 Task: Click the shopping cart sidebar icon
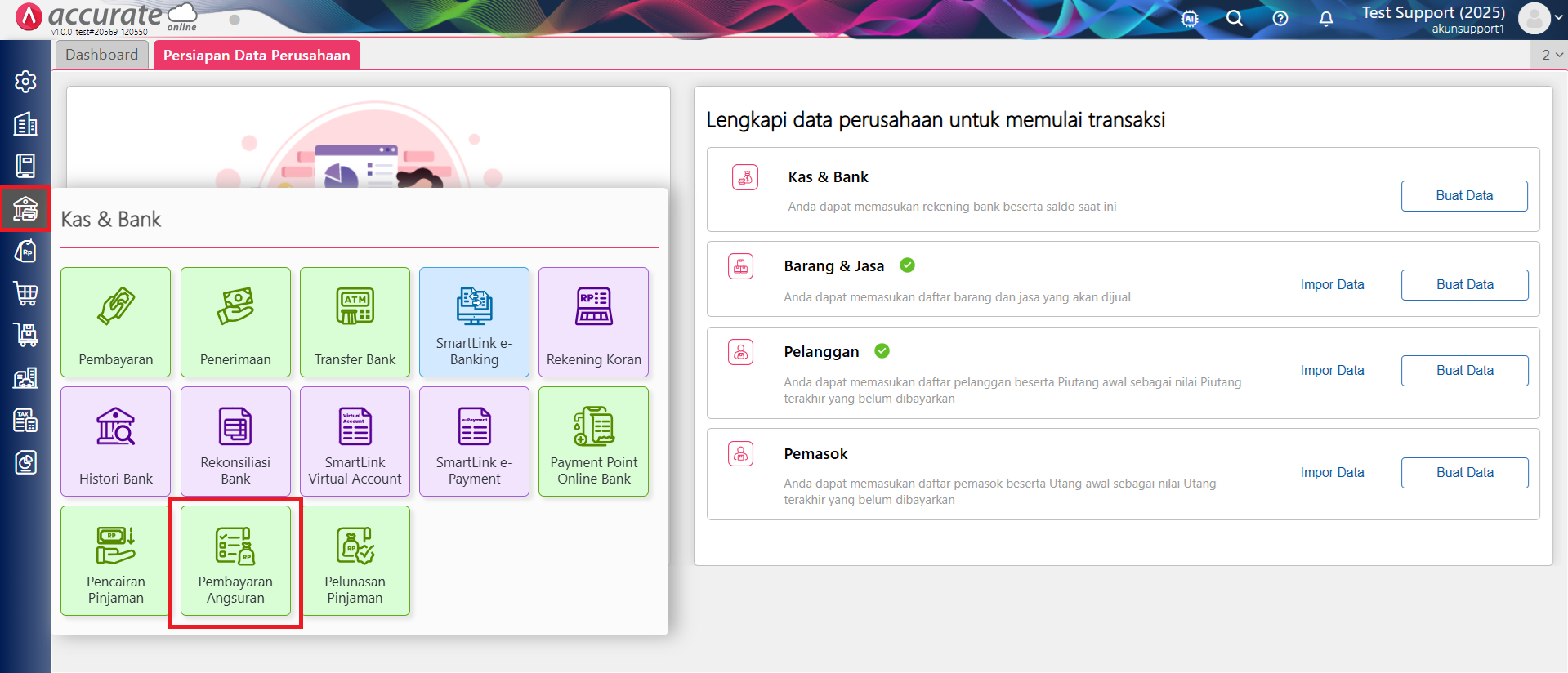click(x=25, y=293)
